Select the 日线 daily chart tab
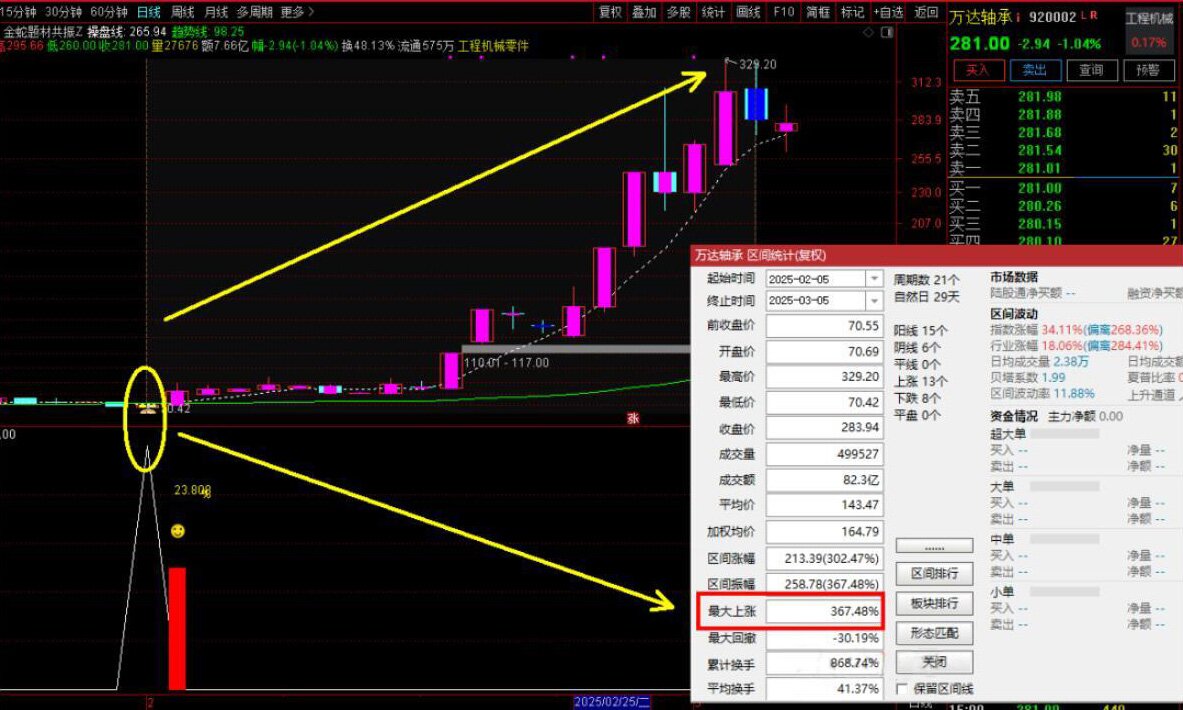 (149, 12)
